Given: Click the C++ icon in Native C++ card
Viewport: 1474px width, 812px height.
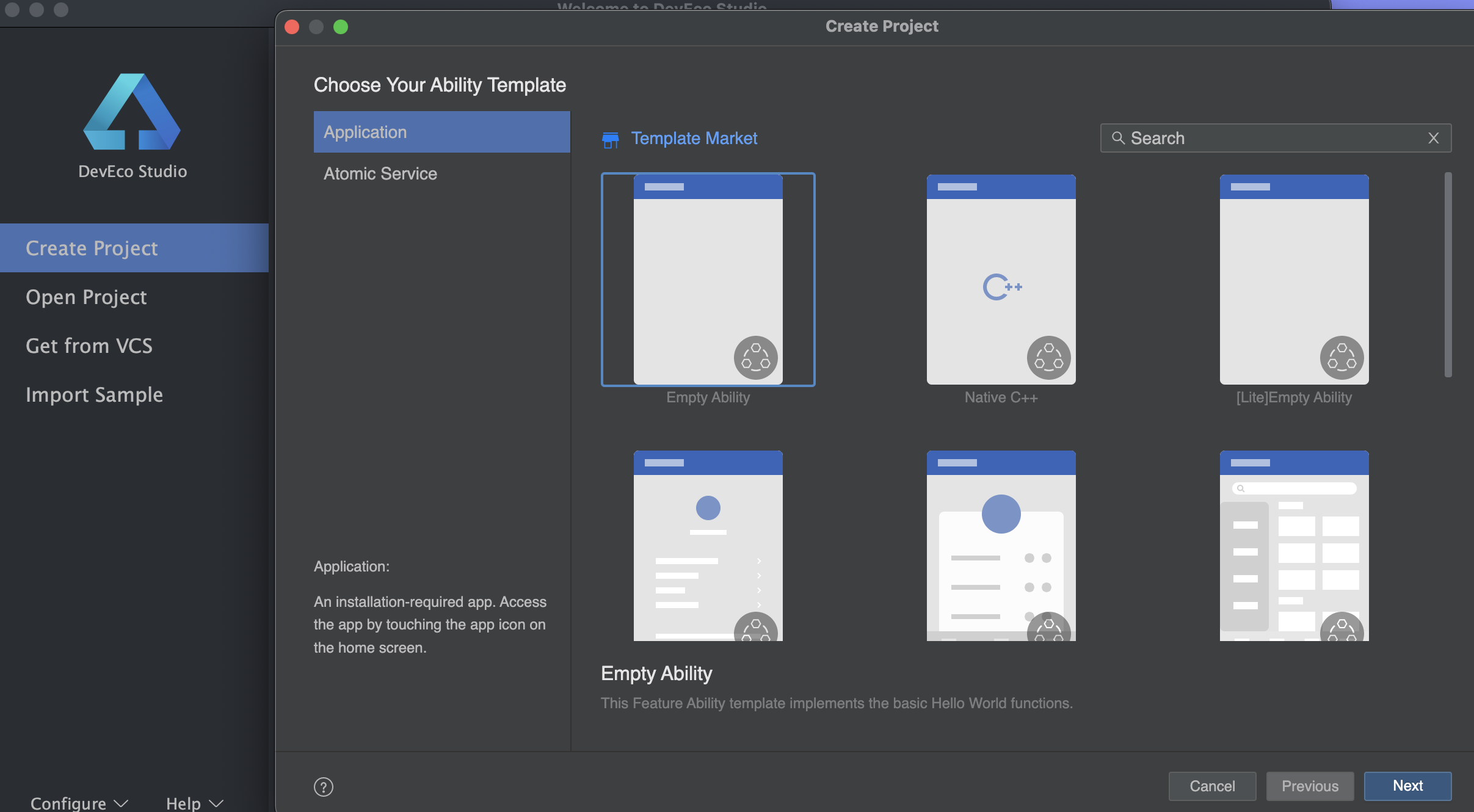Looking at the screenshot, I should click(x=1002, y=286).
